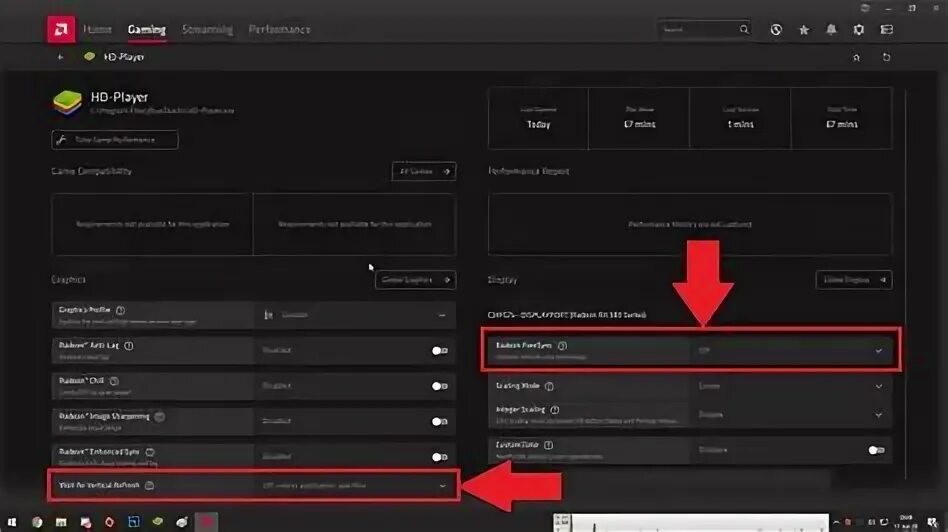Click Wait for Vertical Refresh info icon

(x=149, y=485)
